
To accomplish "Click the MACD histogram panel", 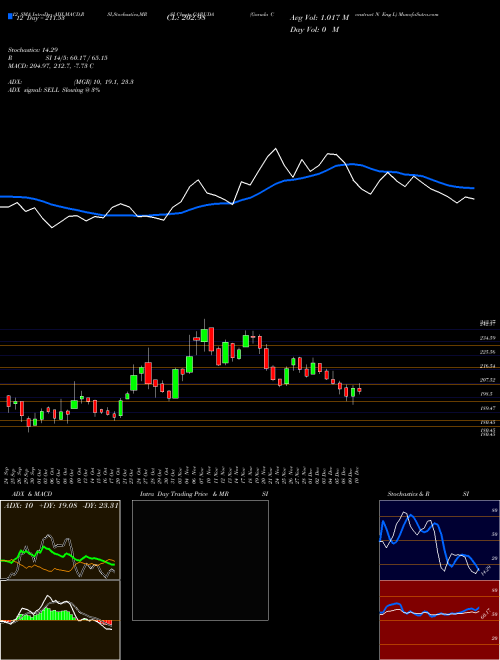I will point(60,620).
